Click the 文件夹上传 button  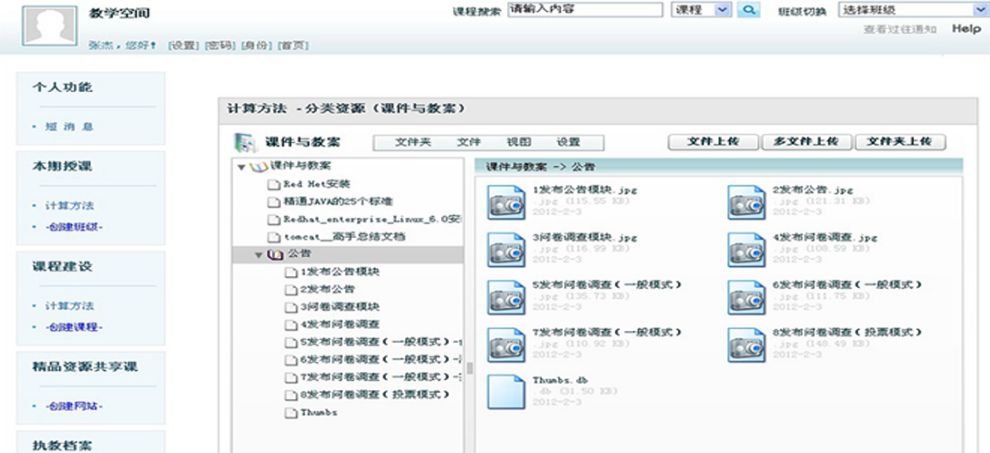tap(899, 142)
